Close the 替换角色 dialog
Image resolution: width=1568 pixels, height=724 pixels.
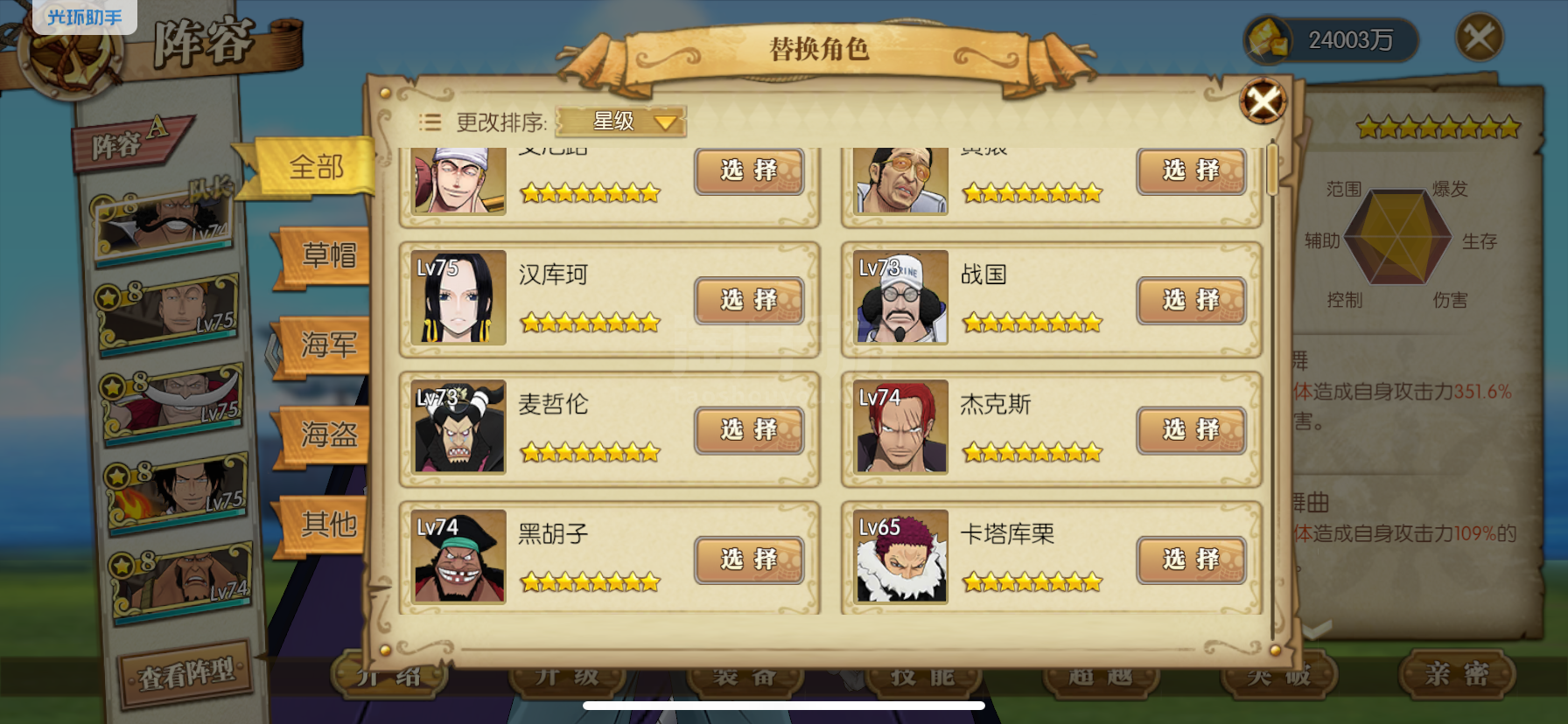(x=1263, y=101)
